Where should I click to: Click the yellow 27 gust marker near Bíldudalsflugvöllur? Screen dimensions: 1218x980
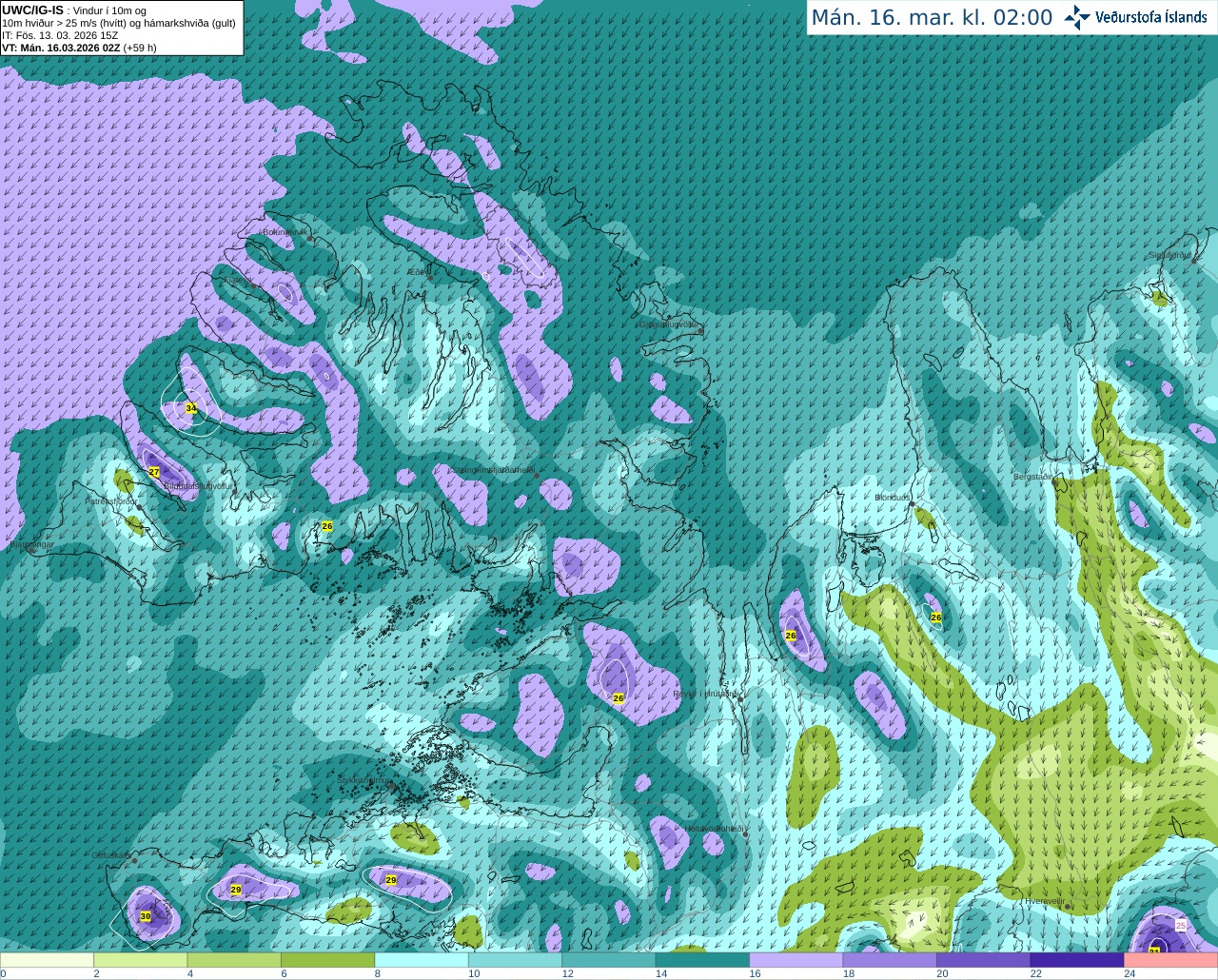pos(154,472)
